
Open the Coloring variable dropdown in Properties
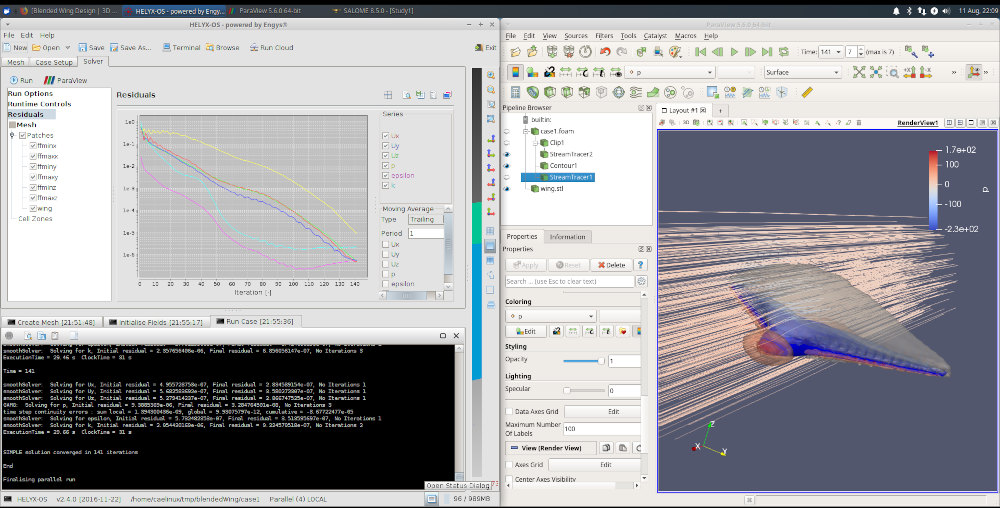tap(550, 315)
